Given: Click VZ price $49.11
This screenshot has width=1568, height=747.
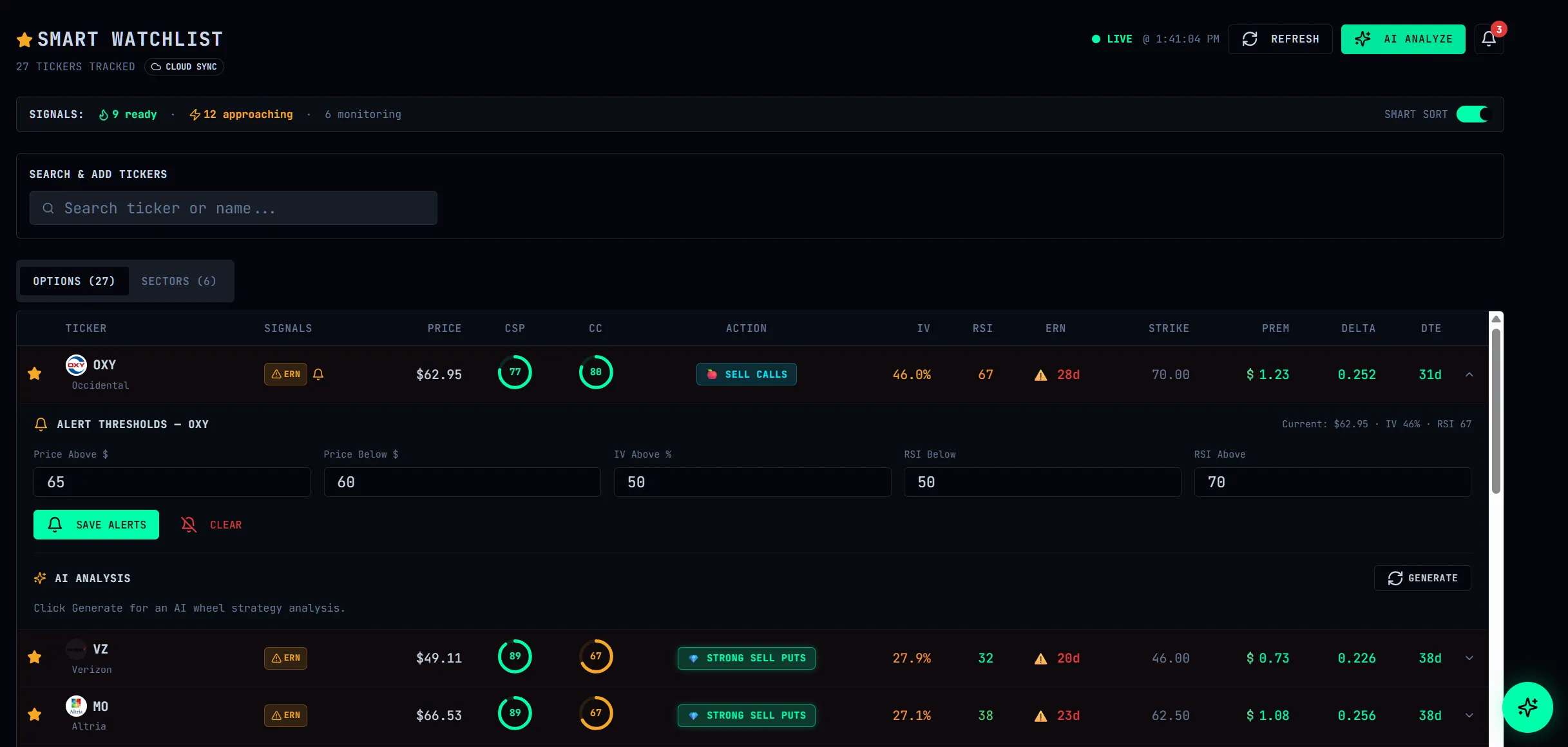Looking at the screenshot, I should pos(439,658).
